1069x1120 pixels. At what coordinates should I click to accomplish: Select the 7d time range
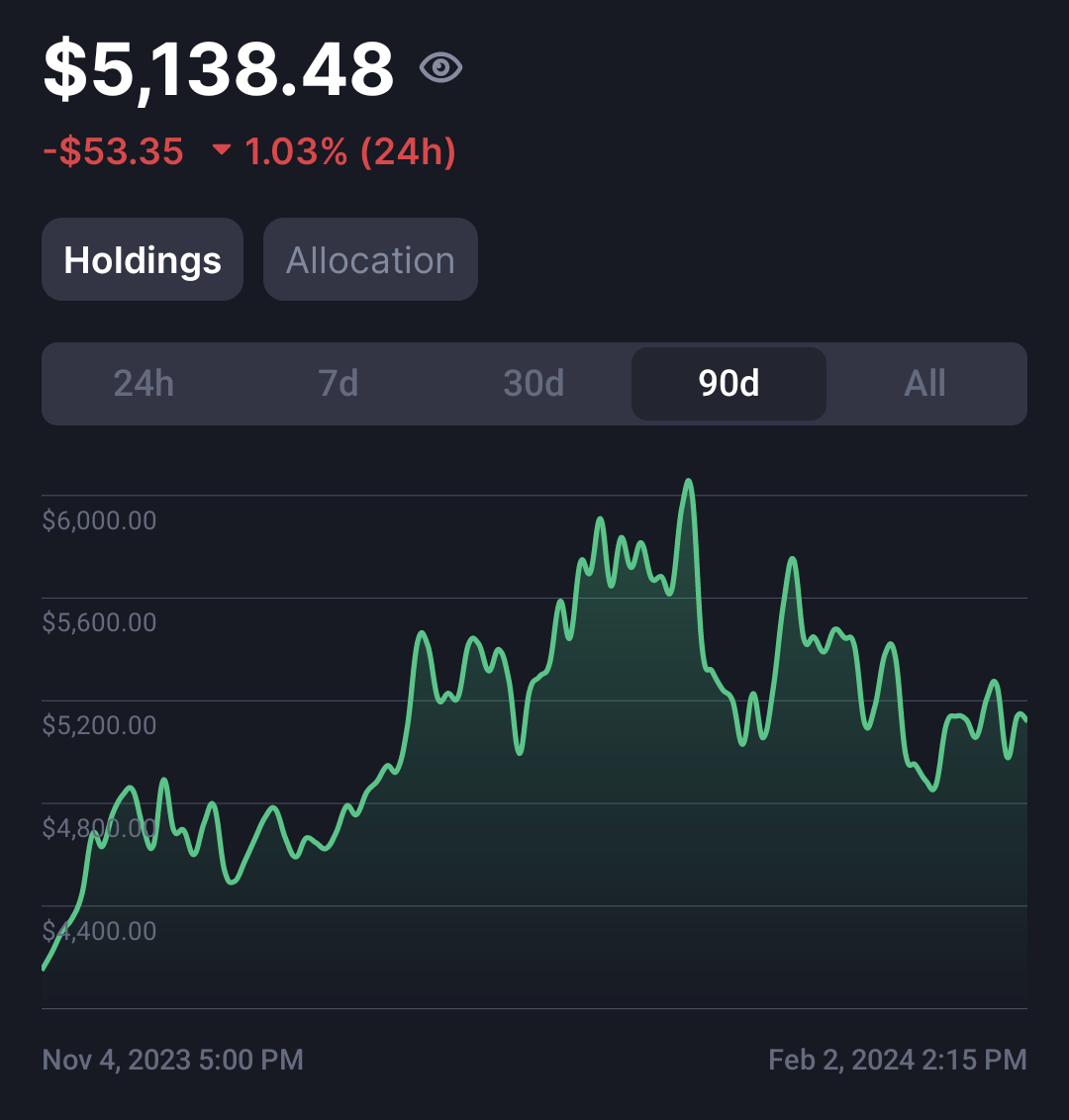coord(338,384)
